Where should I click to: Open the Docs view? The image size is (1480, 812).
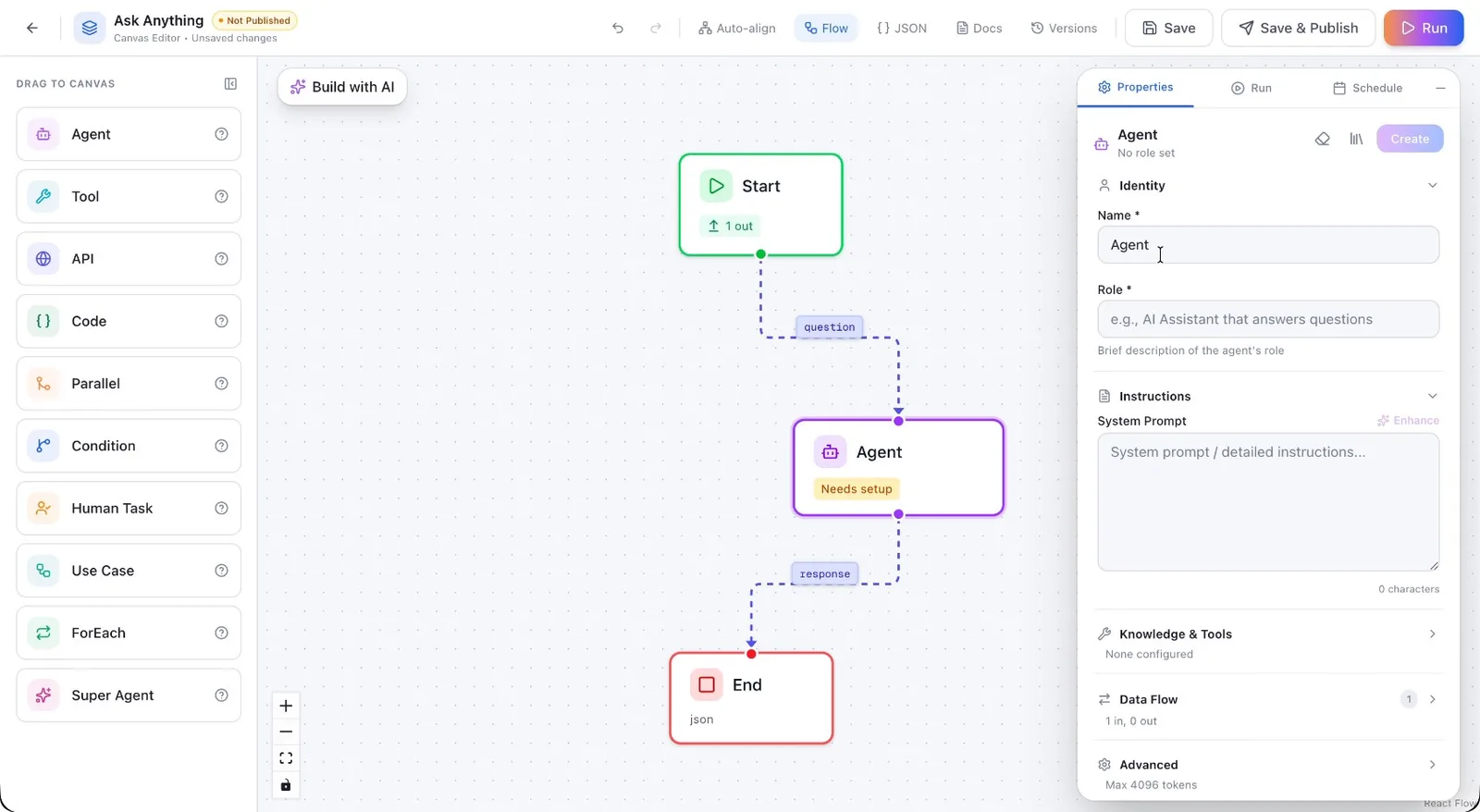[979, 28]
